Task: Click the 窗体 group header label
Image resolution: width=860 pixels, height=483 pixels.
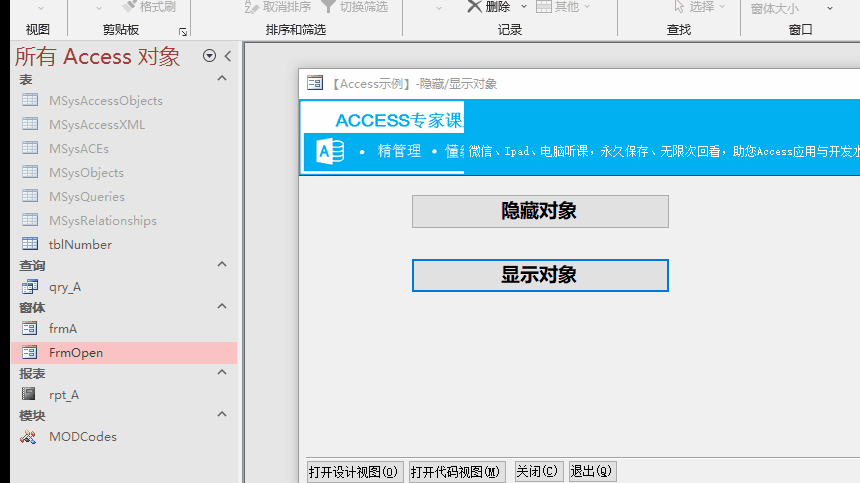Action: click(32, 308)
